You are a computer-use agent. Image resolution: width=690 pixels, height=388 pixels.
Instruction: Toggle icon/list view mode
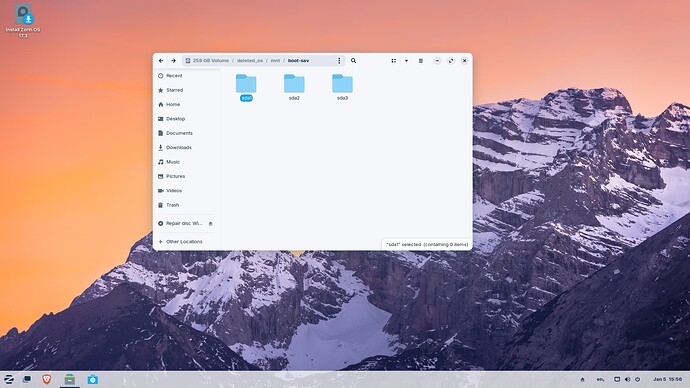tap(394, 61)
